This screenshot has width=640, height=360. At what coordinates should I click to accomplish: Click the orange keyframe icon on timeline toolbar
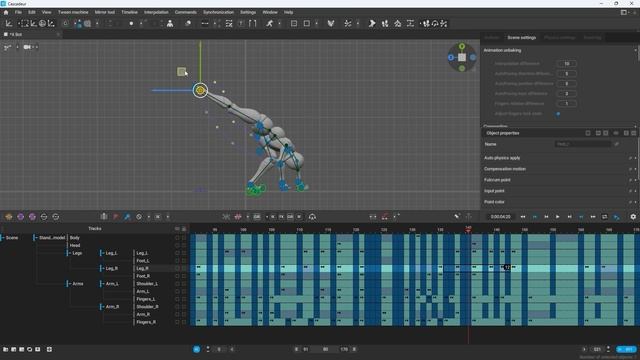[9, 217]
